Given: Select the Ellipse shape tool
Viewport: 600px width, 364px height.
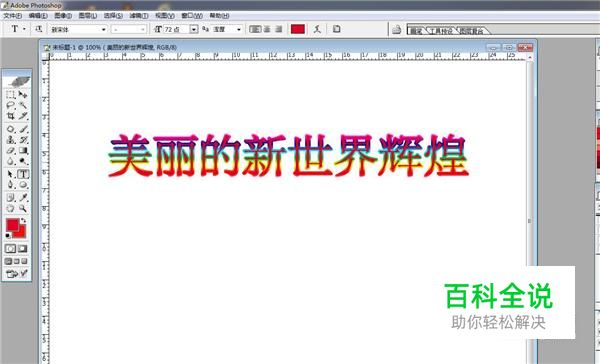Looking at the screenshot, I should click(23, 185).
